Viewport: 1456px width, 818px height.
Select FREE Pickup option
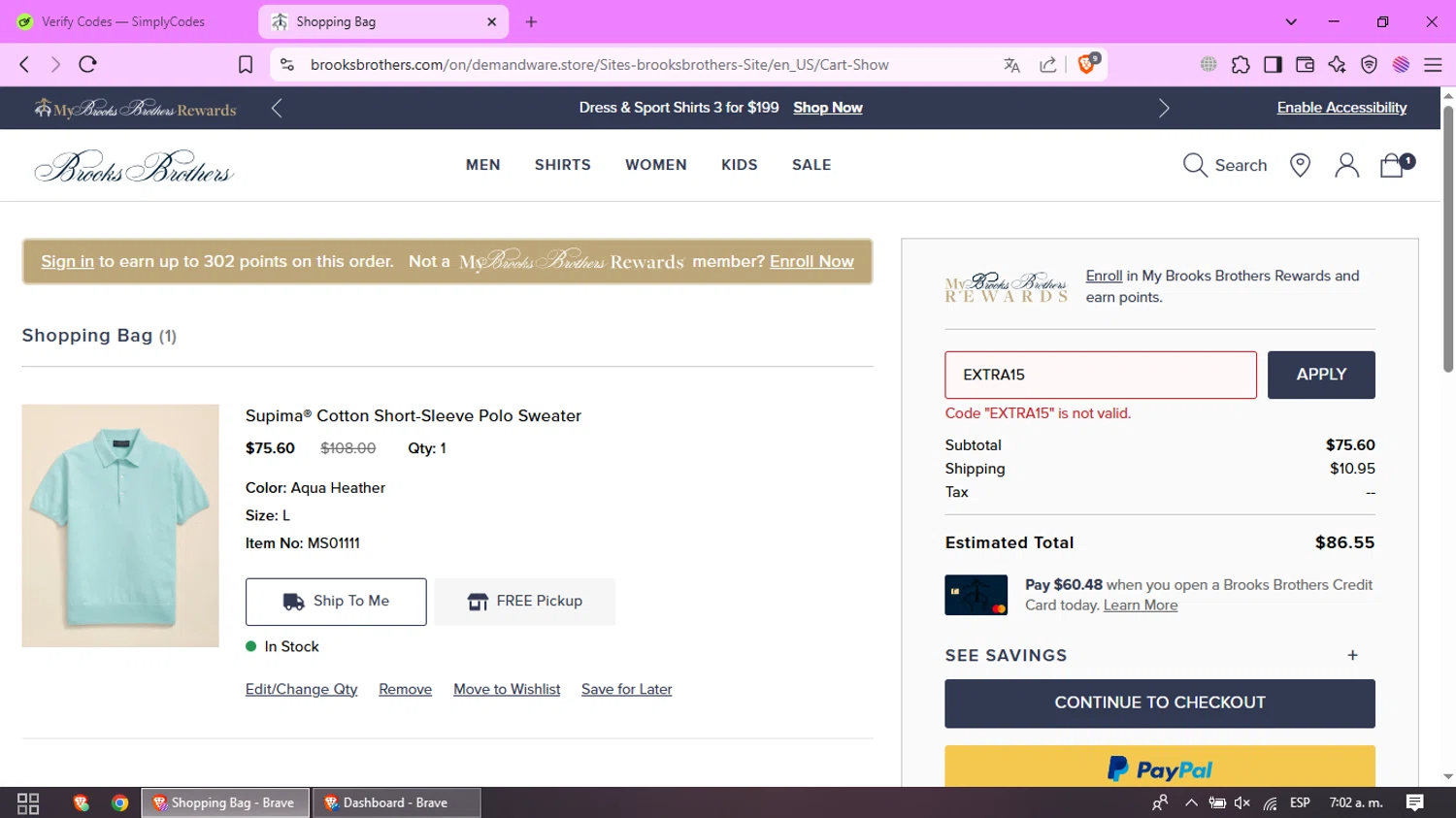pyautogui.click(x=525, y=602)
